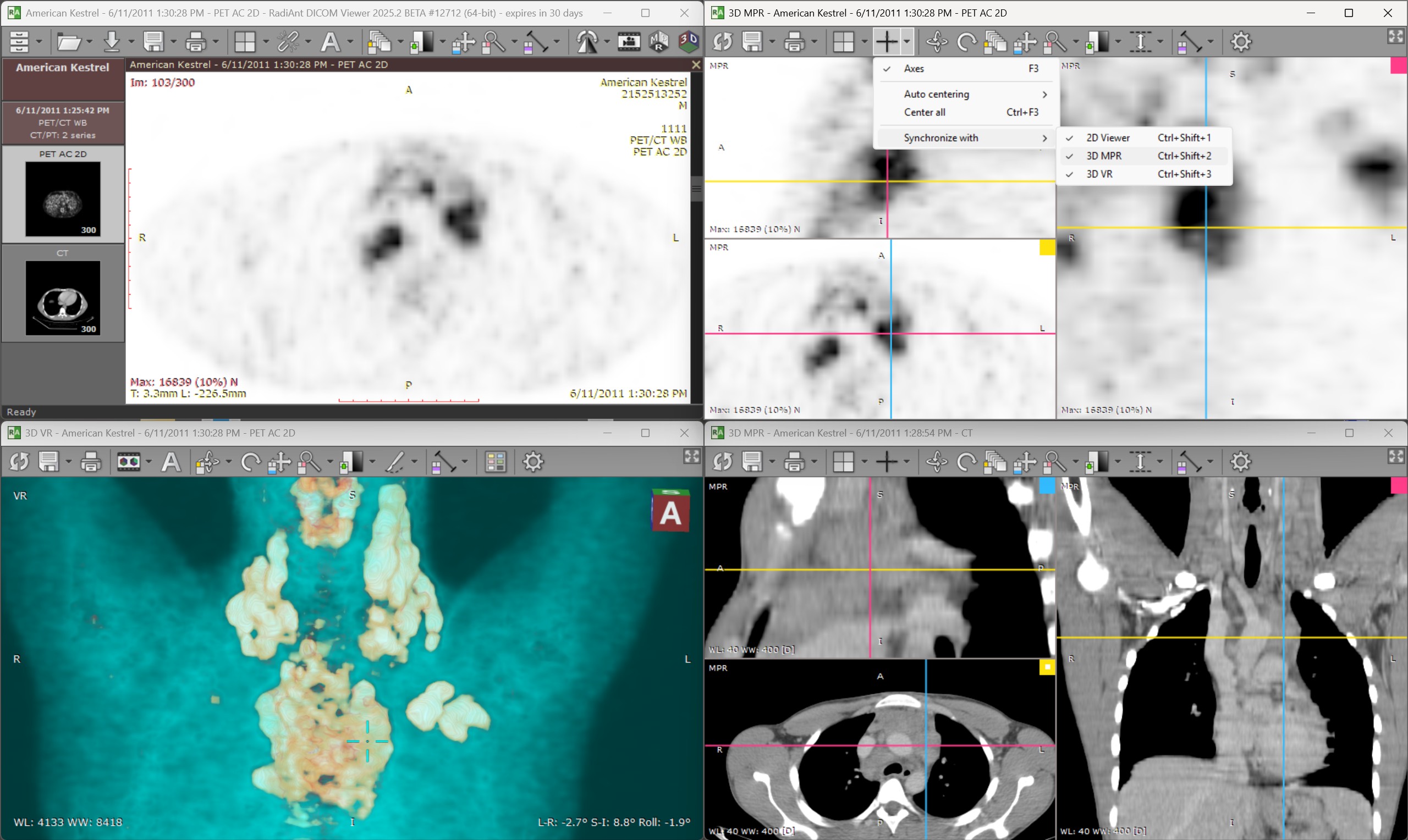Toggle the axes crosshair button in PET MPR toolbar
Screen dimensions: 1408x840
886,41
